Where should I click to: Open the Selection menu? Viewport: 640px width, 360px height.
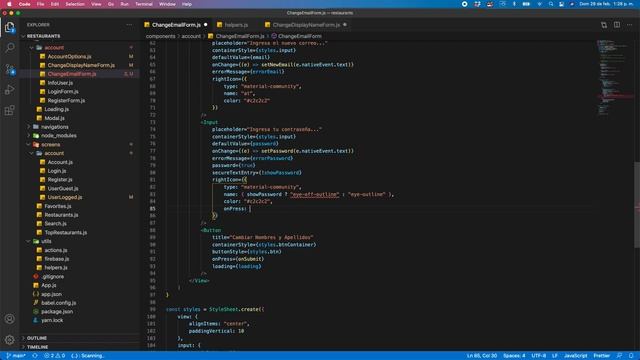75,4
